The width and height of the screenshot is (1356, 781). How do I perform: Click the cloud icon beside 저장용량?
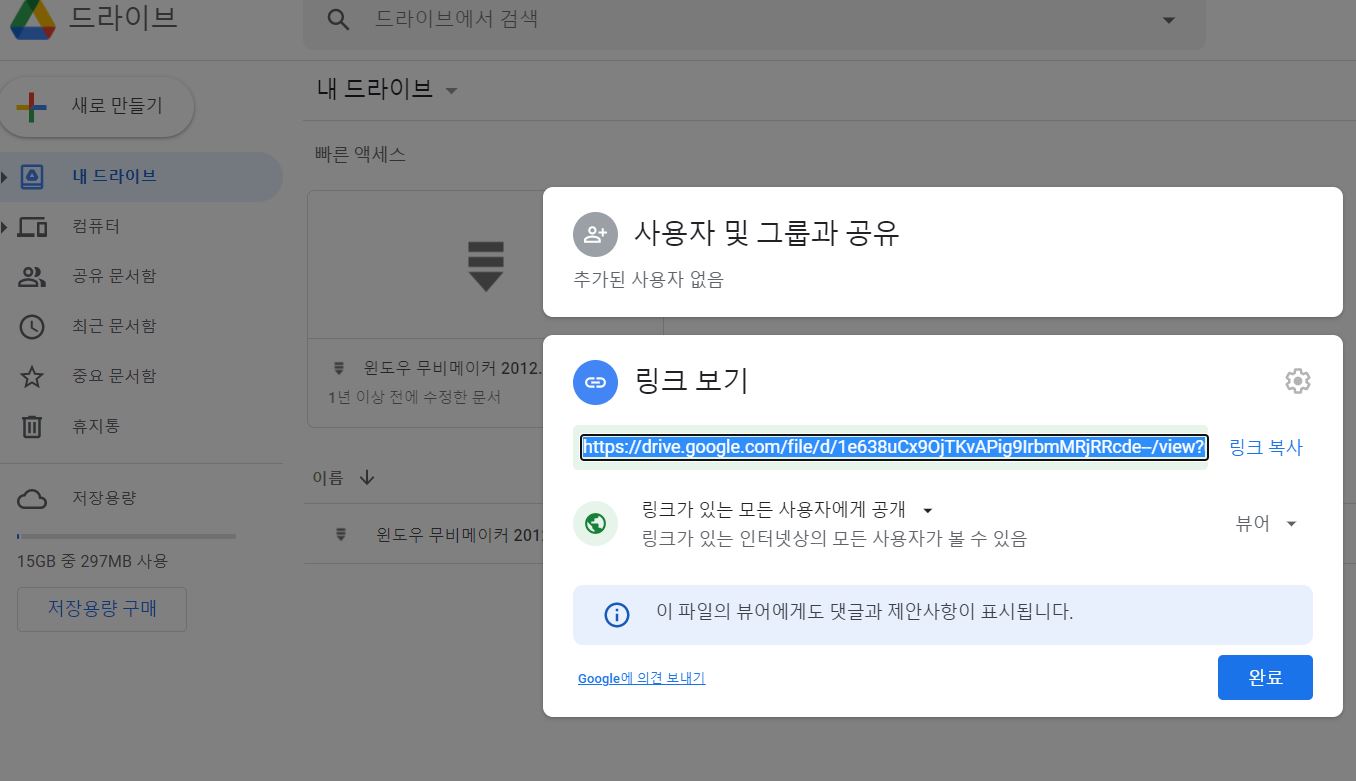point(32,498)
